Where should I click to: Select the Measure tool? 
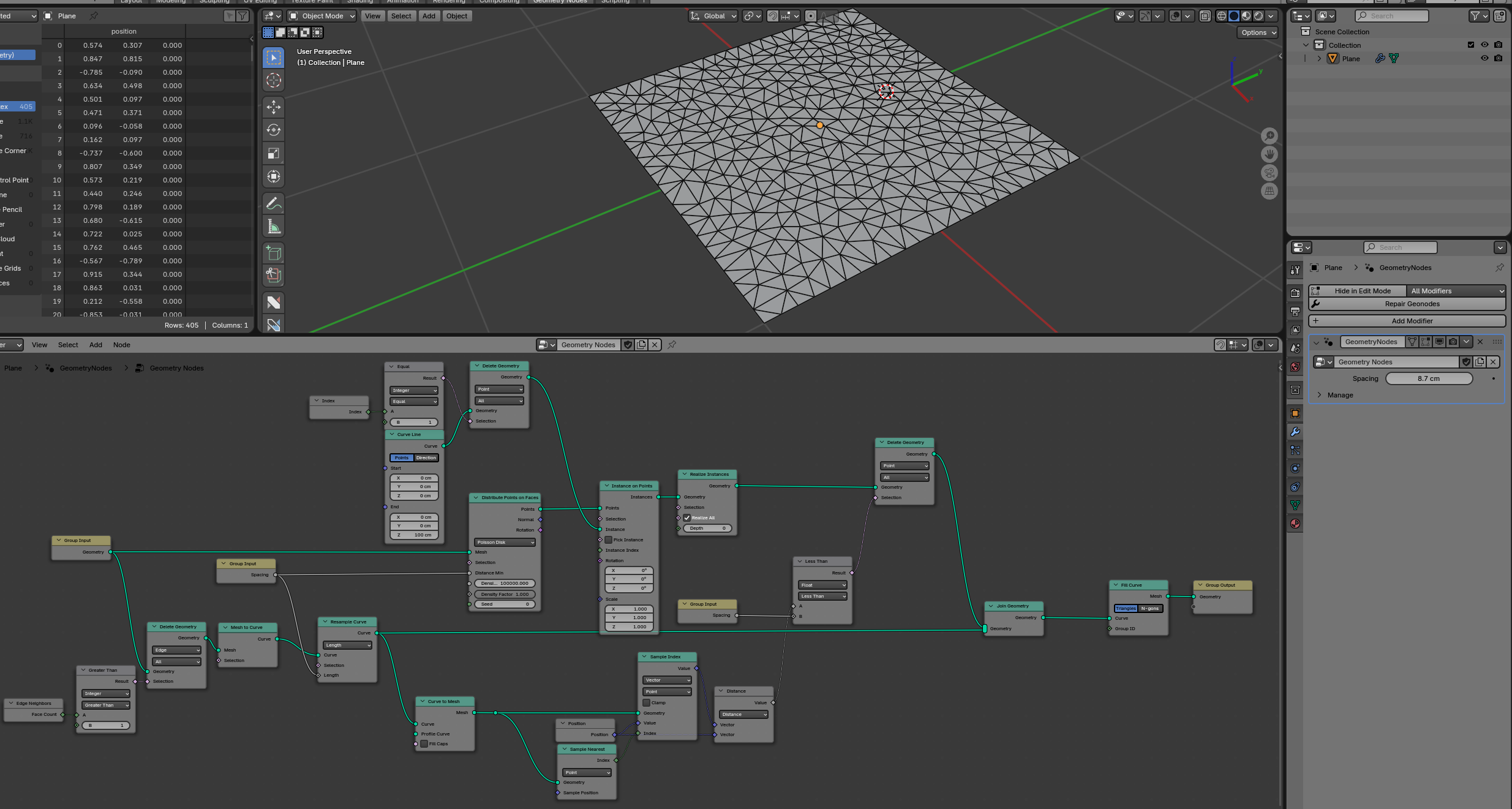(x=274, y=227)
